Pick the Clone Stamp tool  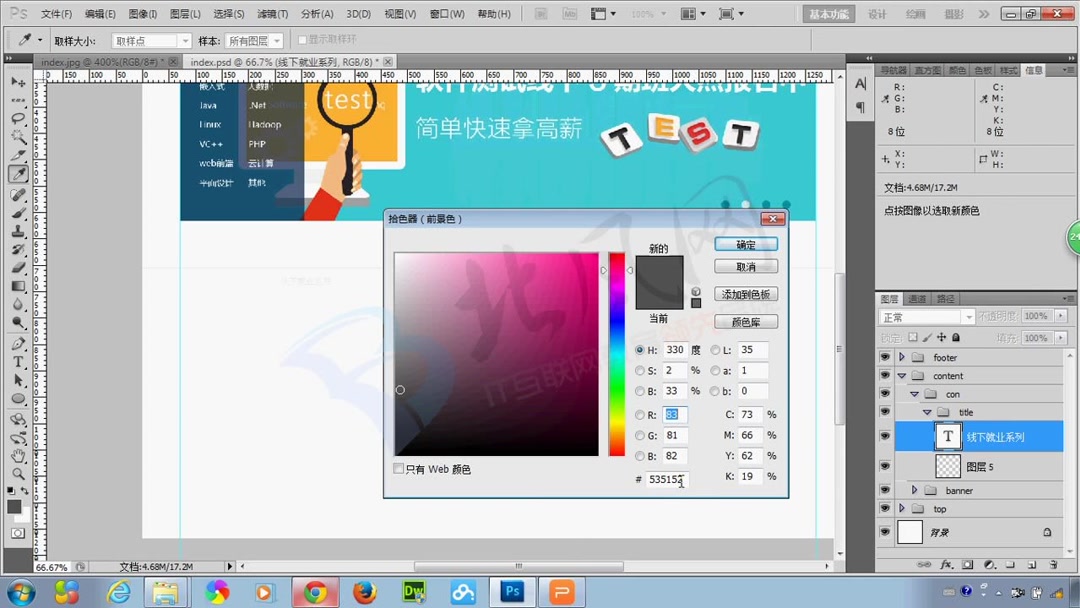pos(18,228)
